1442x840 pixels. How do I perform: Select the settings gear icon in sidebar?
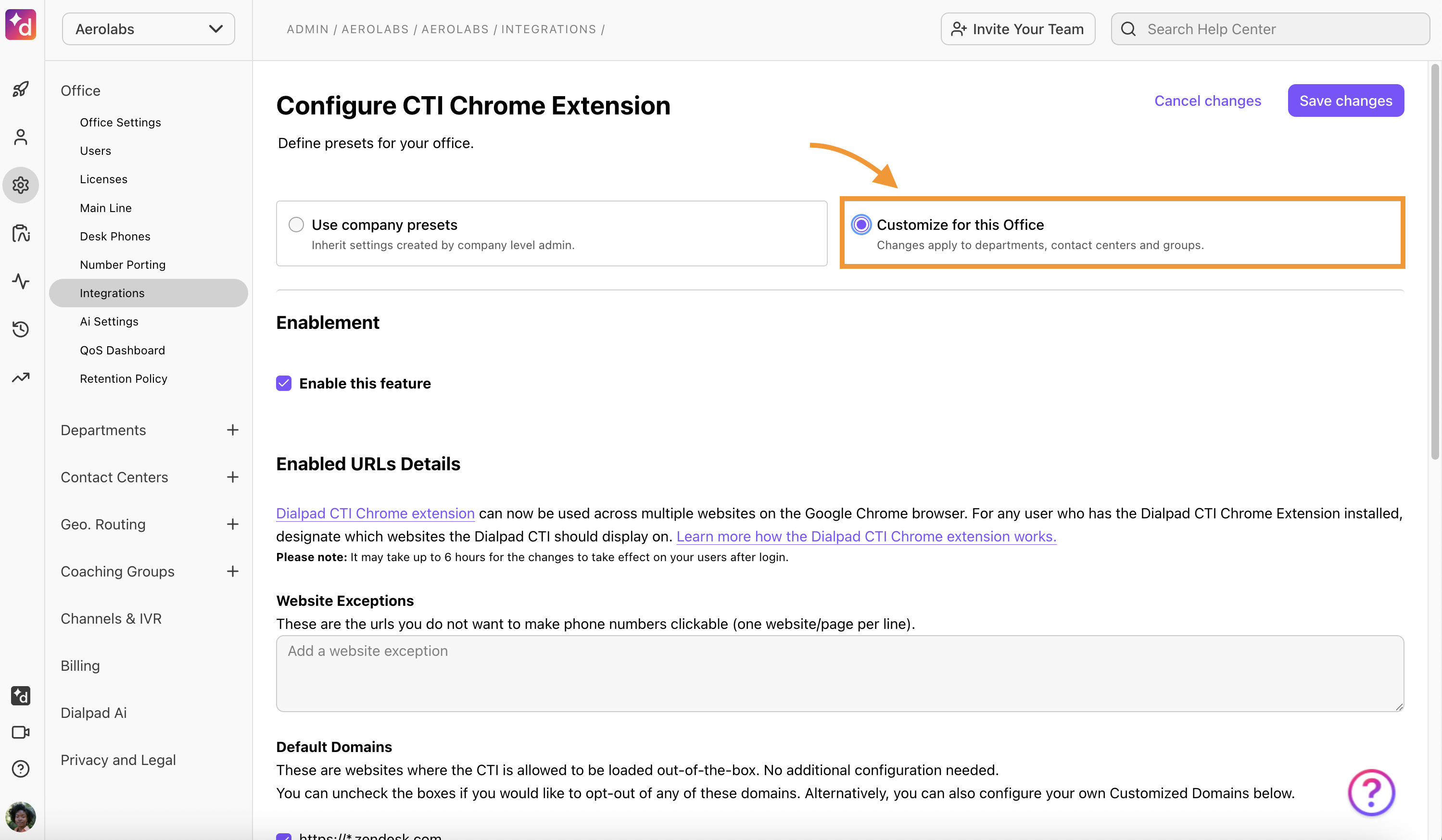(x=21, y=185)
